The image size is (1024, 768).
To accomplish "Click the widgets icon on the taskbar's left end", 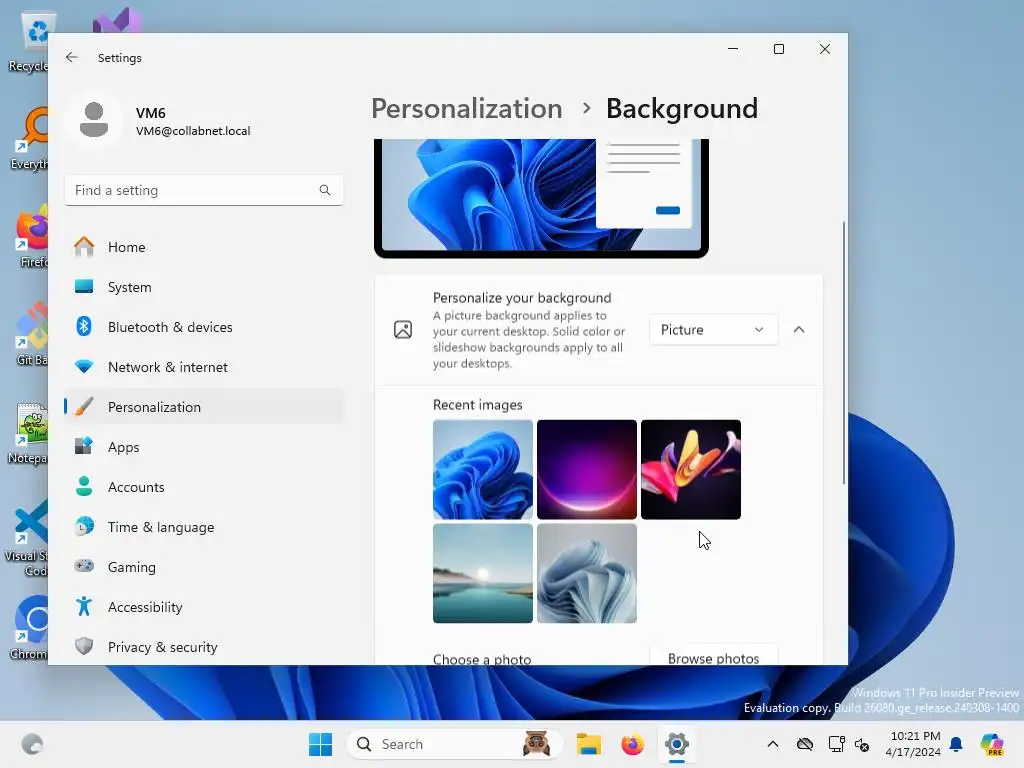I will pyautogui.click(x=32, y=744).
